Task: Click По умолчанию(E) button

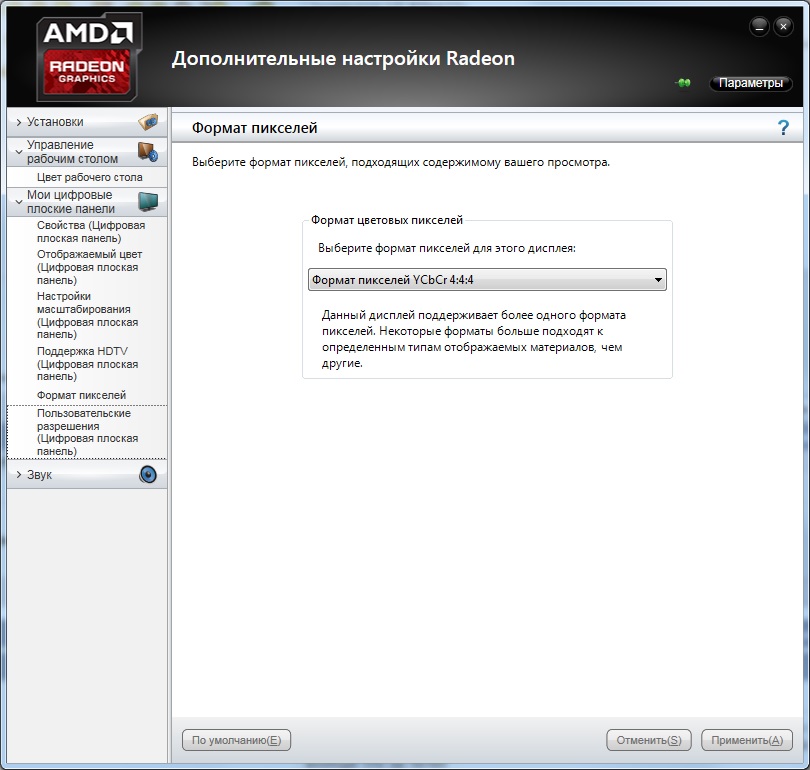Action: pyautogui.click(x=237, y=740)
